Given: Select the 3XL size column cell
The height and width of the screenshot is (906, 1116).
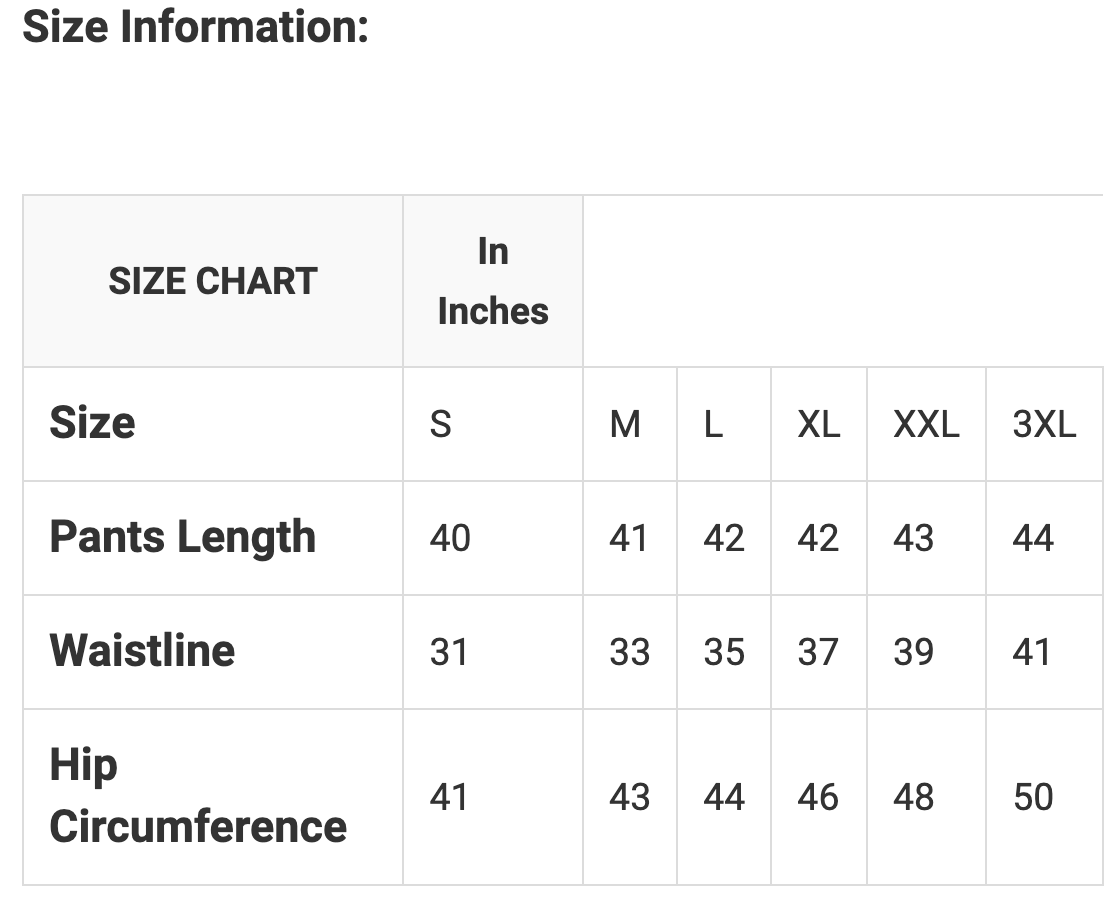Looking at the screenshot, I should coord(1044,425).
